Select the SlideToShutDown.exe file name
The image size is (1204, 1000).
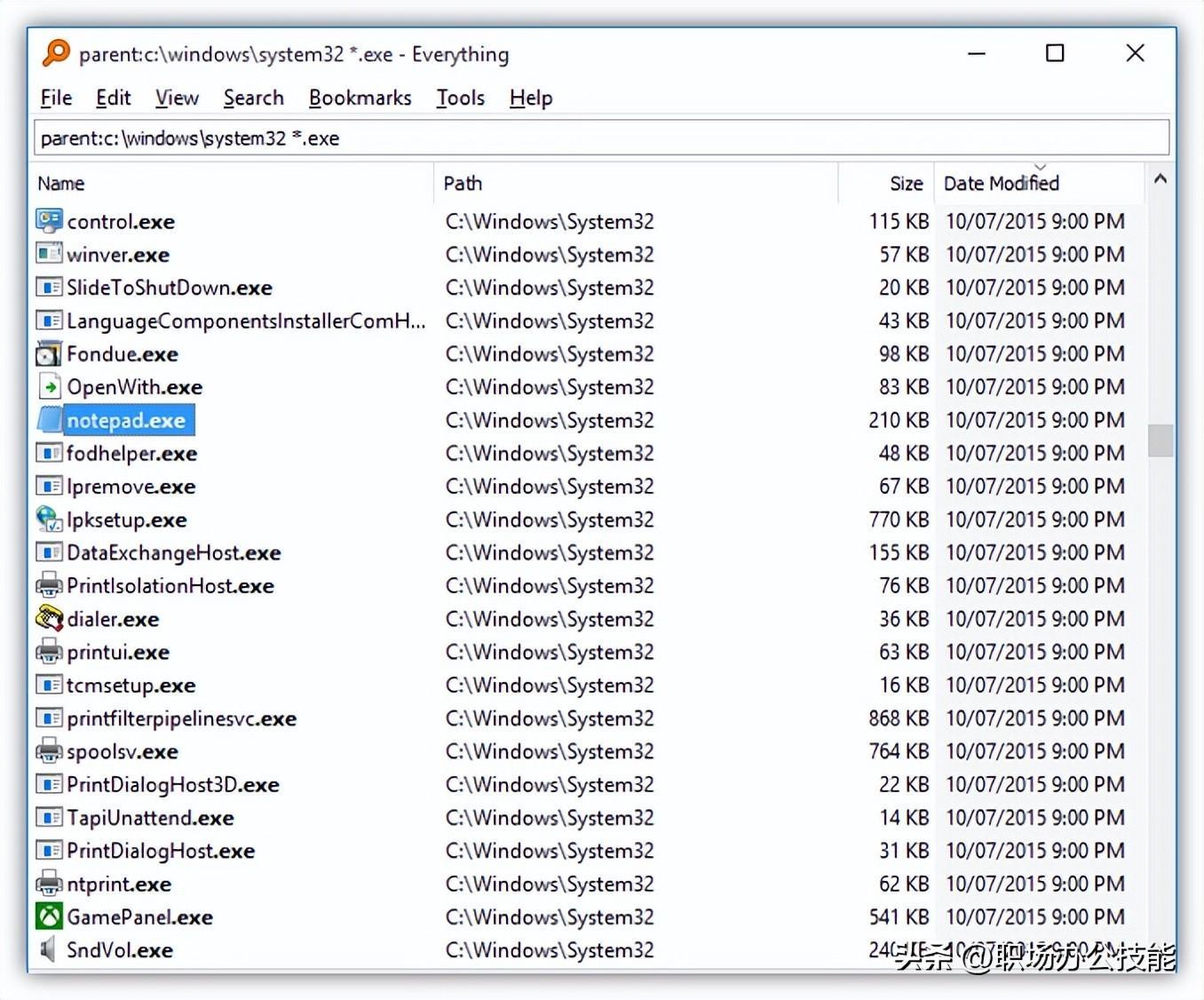click(x=170, y=288)
